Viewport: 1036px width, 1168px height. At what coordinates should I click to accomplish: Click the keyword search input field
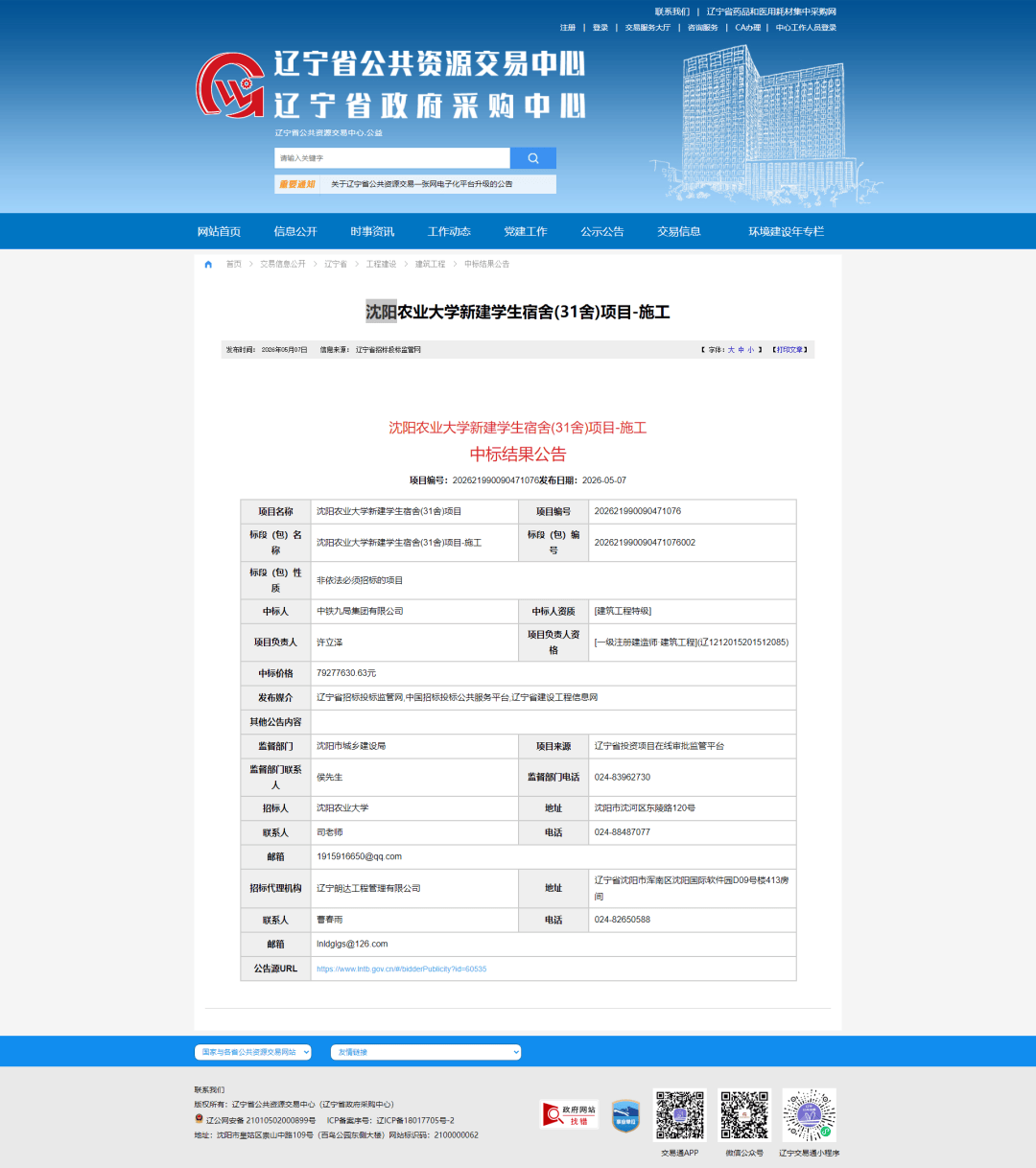pyautogui.click(x=392, y=158)
